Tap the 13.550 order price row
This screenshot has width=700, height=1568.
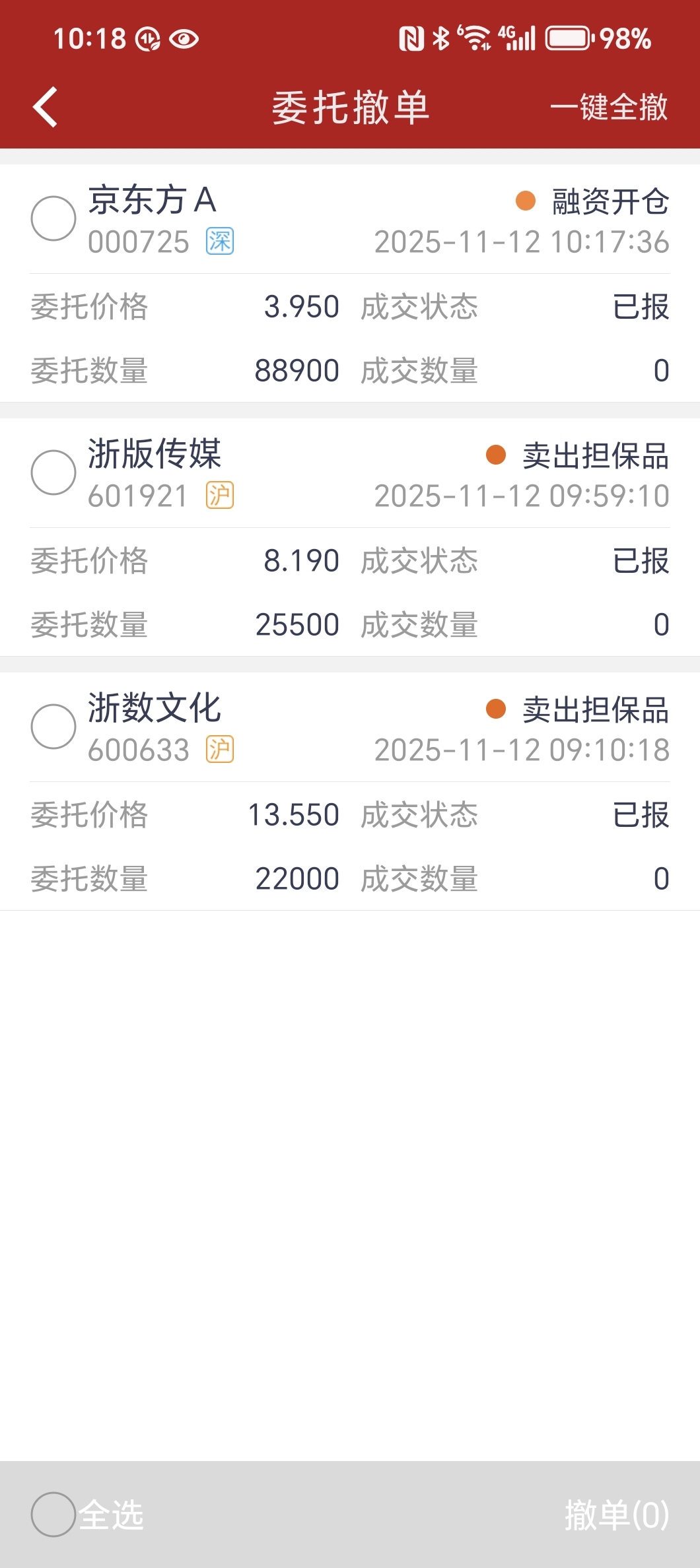(x=185, y=814)
